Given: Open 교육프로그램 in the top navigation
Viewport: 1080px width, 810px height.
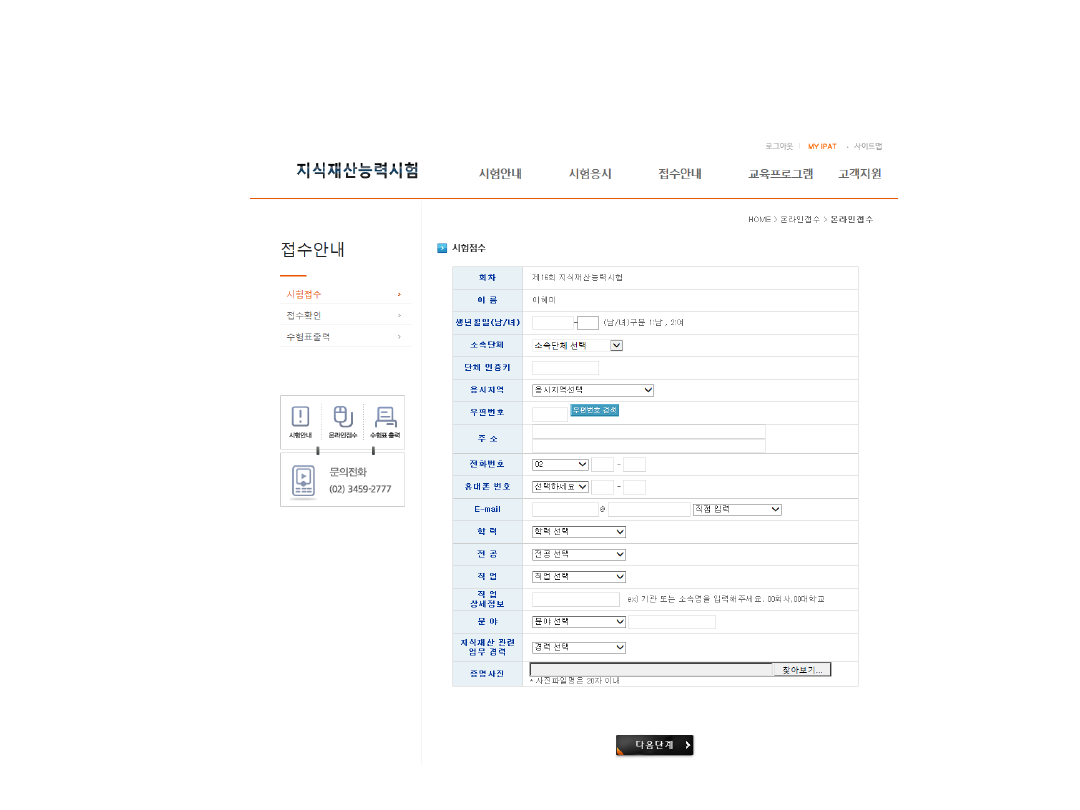Looking at the screenshot, I should click(780, 174).
